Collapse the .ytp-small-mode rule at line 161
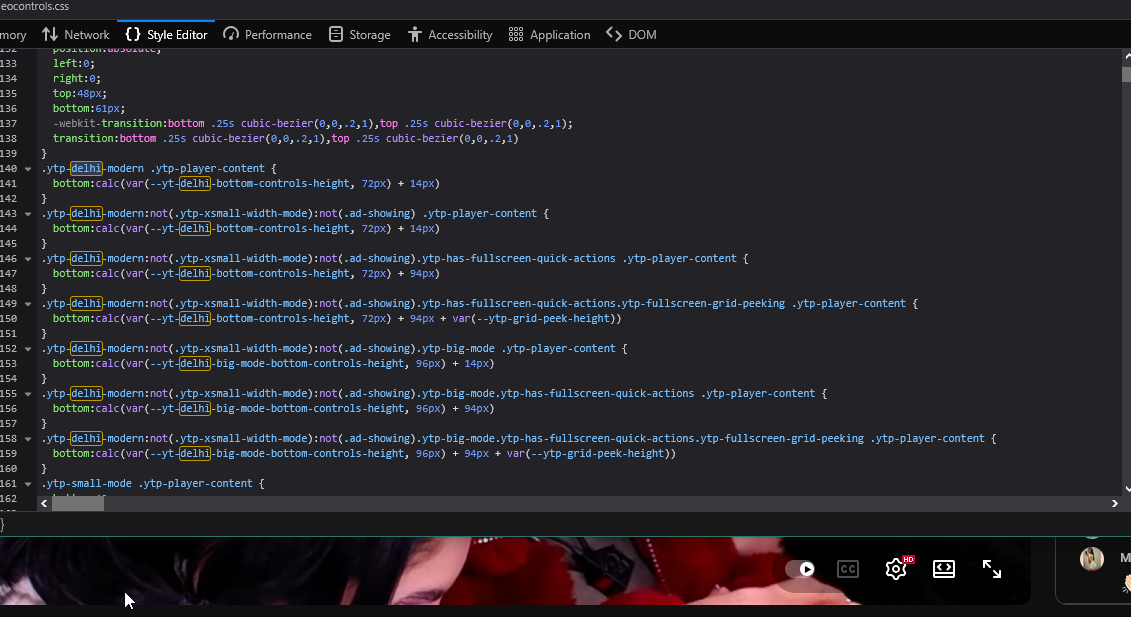 [x=28, y=483]
